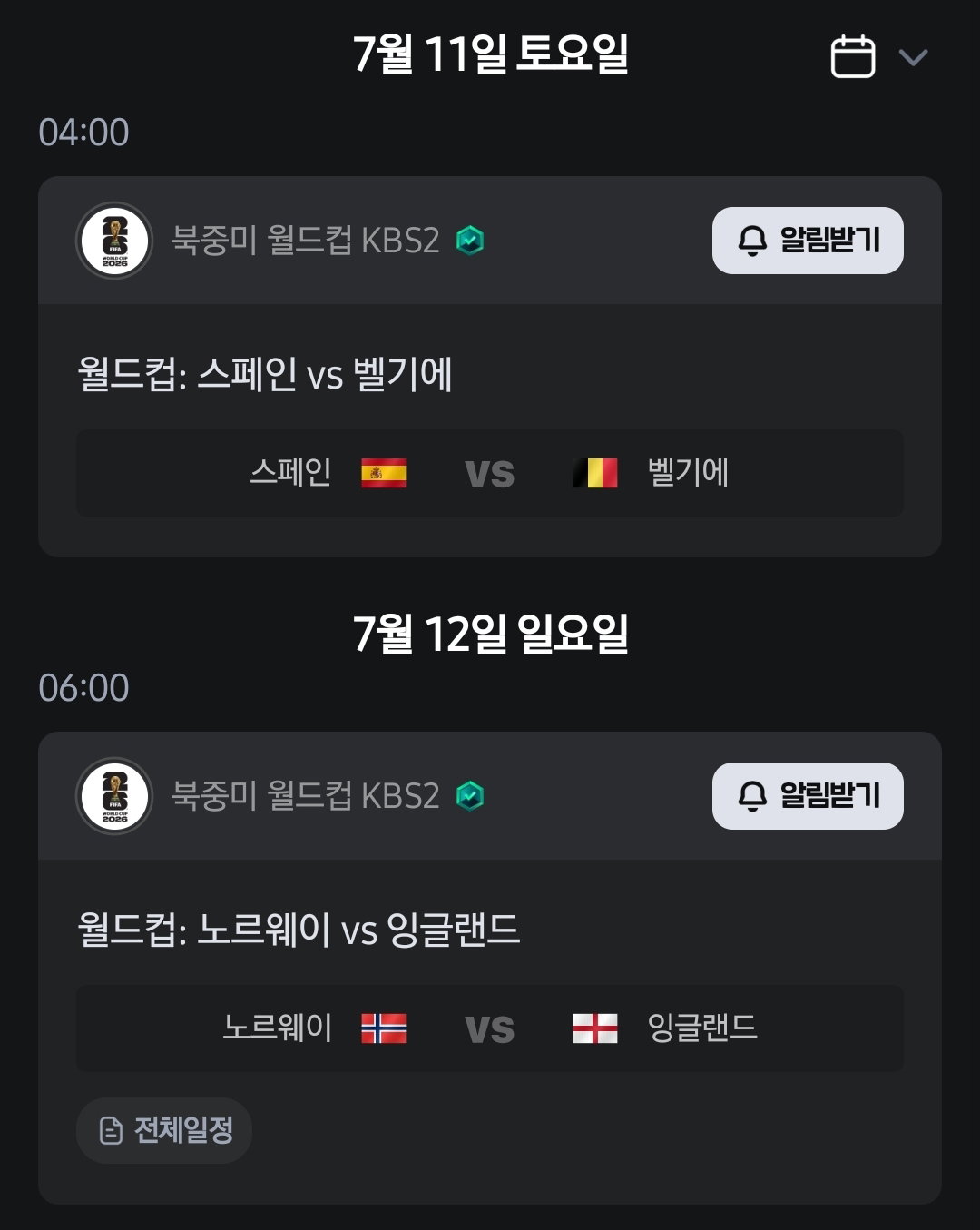Image resolution: width=980 pixels, height=1230 pixels.
Task: Select the Norway flag icon
Action: point(384,1028)
